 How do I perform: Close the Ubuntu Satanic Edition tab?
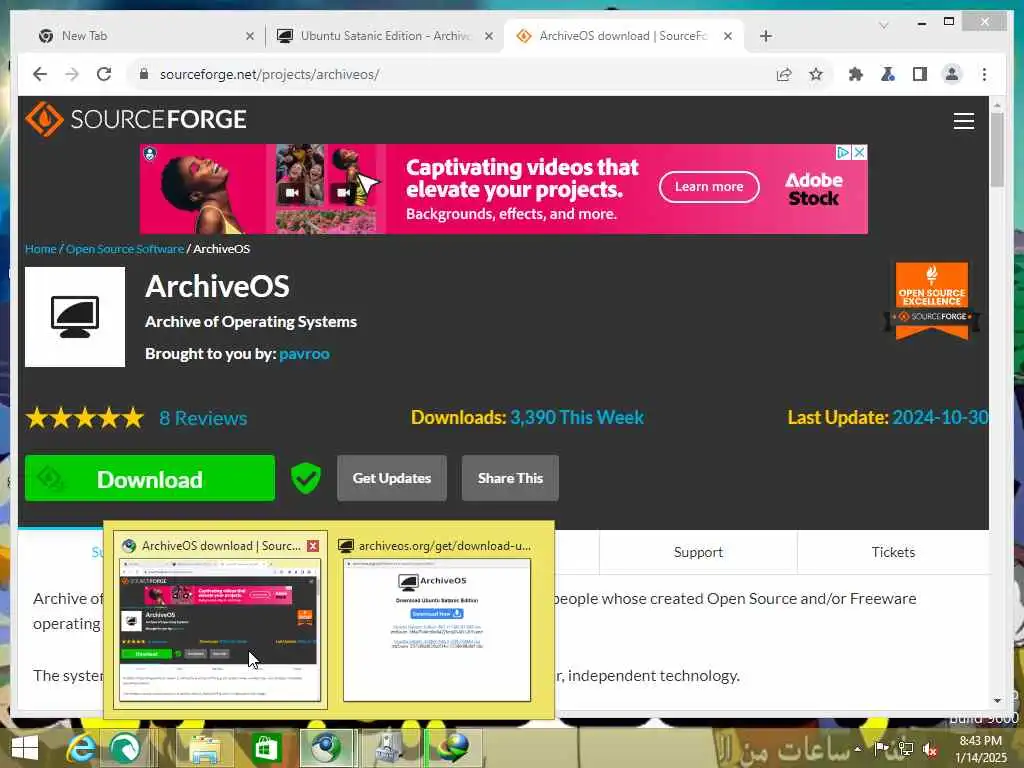pos(488,37)
